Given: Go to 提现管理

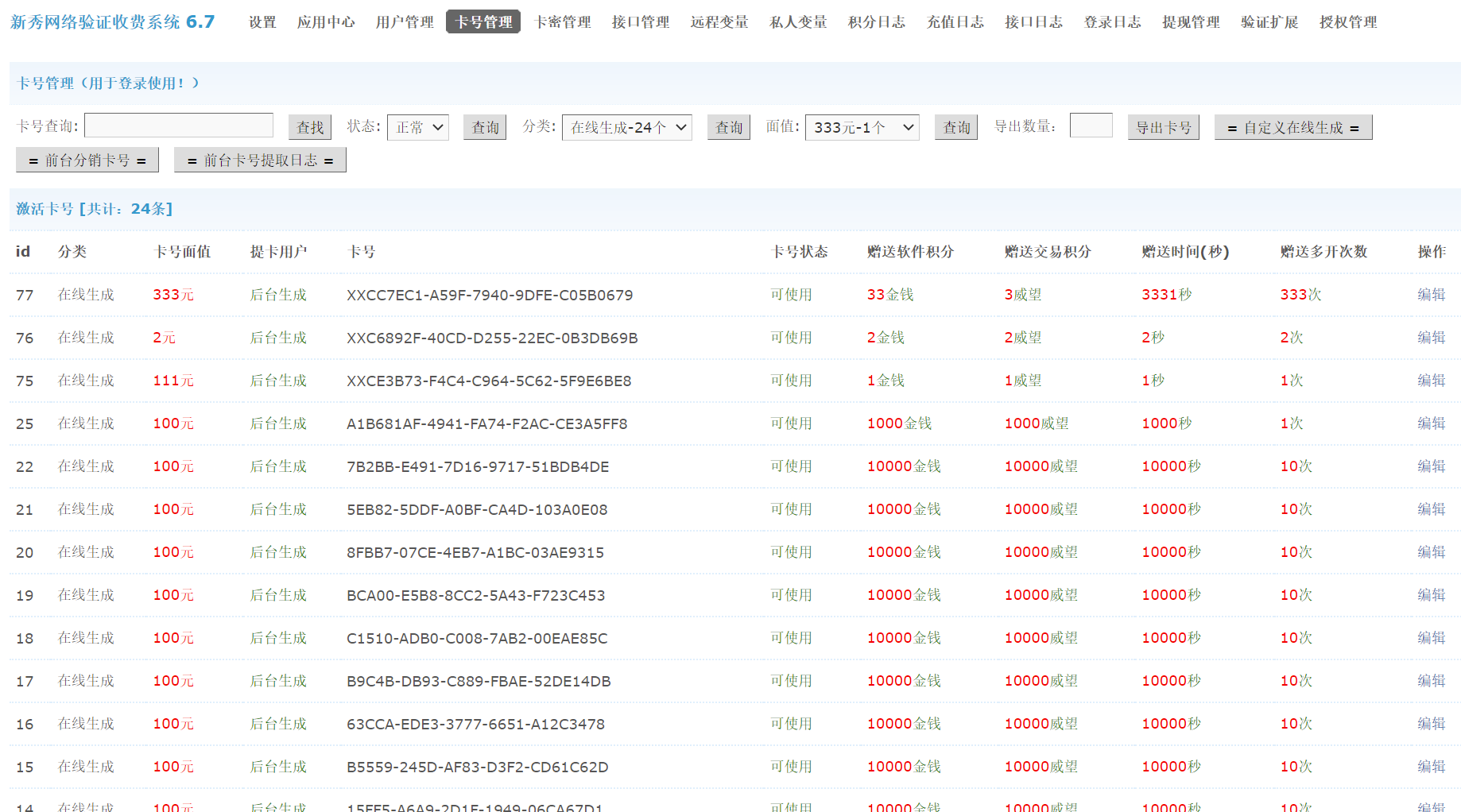Looking at the screenshot, I should click(1191, 22).
